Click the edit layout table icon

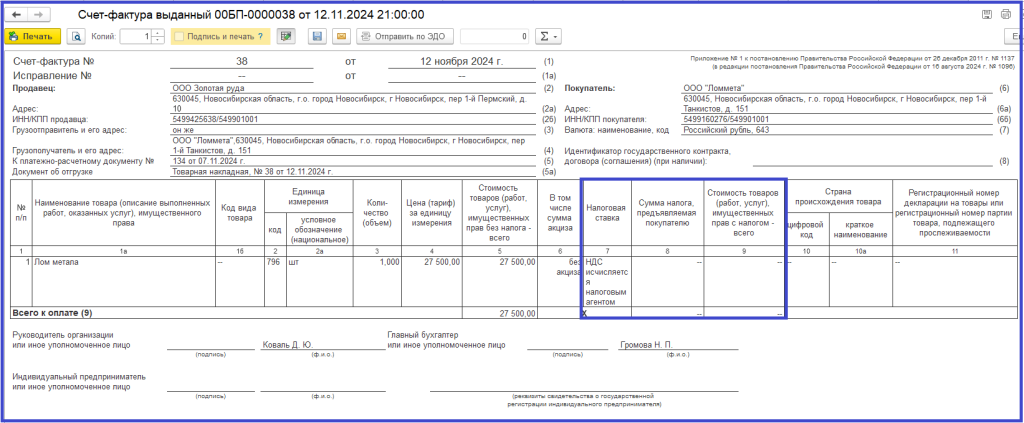(286, 37)
